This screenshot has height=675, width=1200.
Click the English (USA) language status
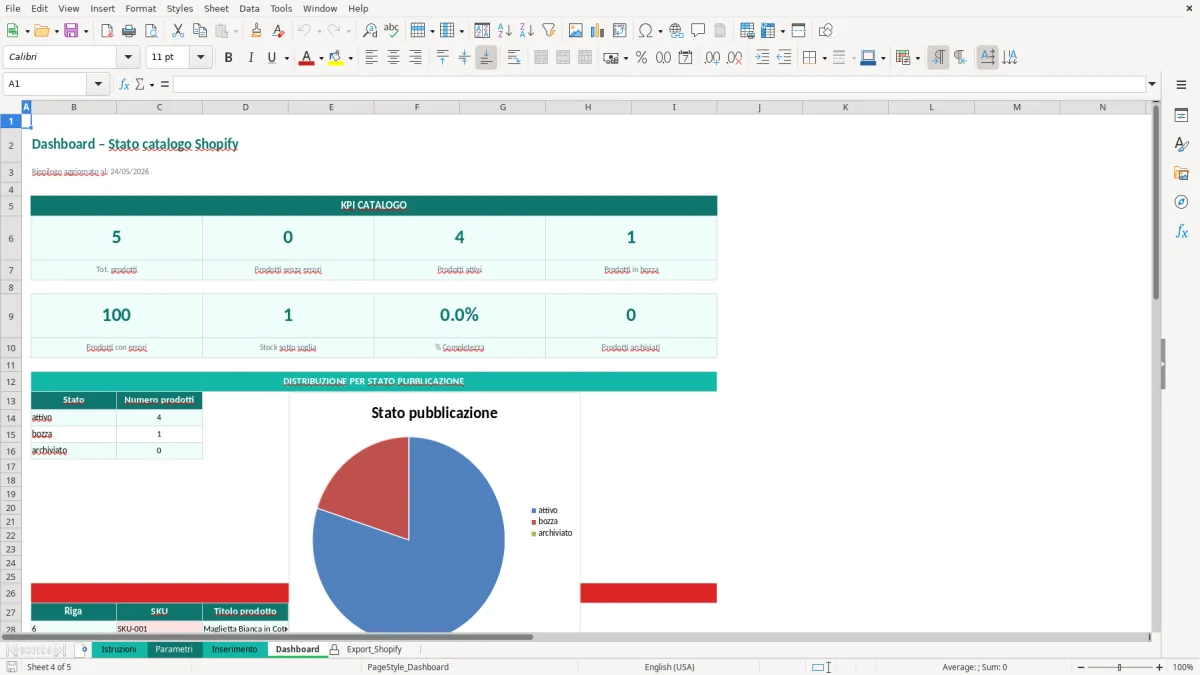point(669,667)
